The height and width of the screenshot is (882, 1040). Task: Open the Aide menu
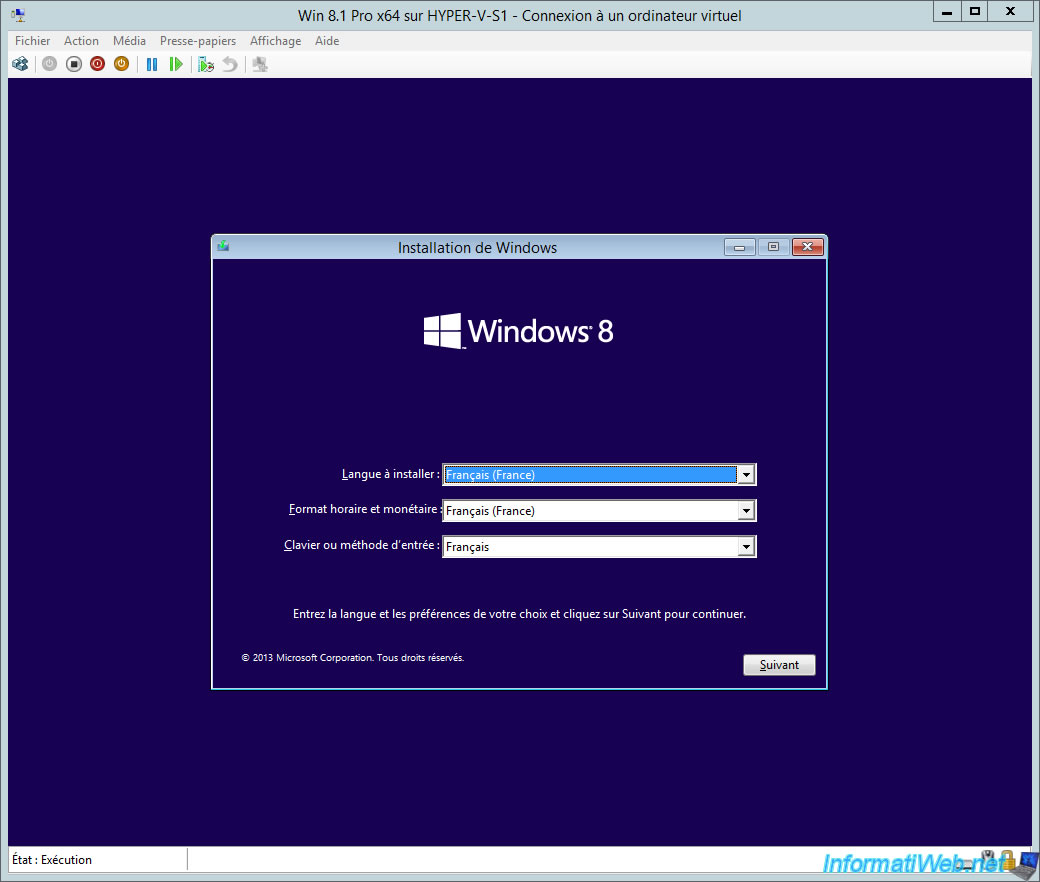327,40
